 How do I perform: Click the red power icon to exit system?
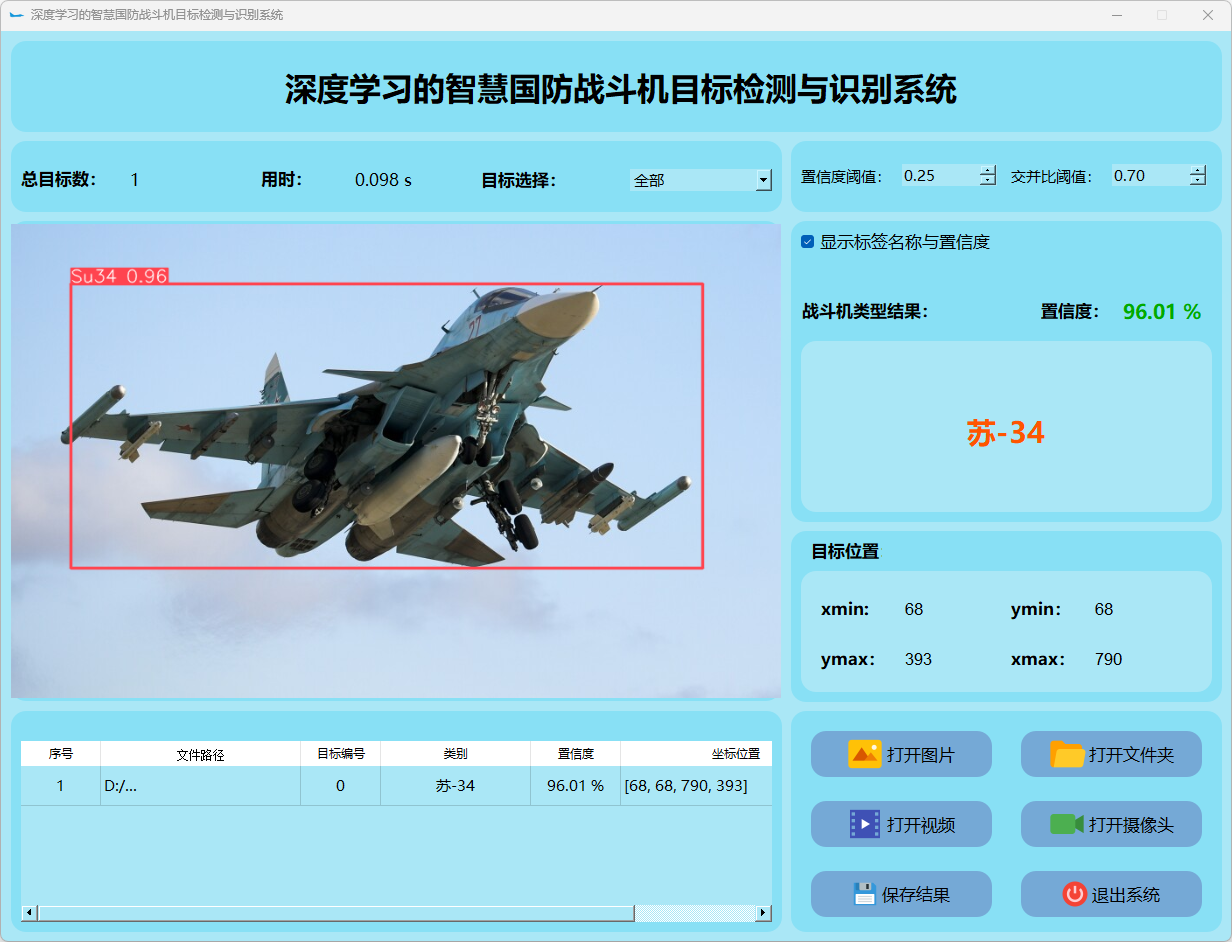[1074, 894]
